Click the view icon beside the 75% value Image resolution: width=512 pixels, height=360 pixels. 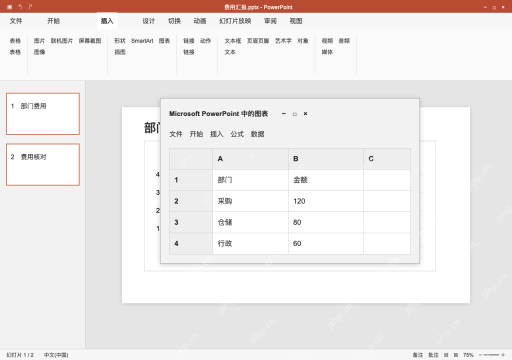tap(456, 355)
